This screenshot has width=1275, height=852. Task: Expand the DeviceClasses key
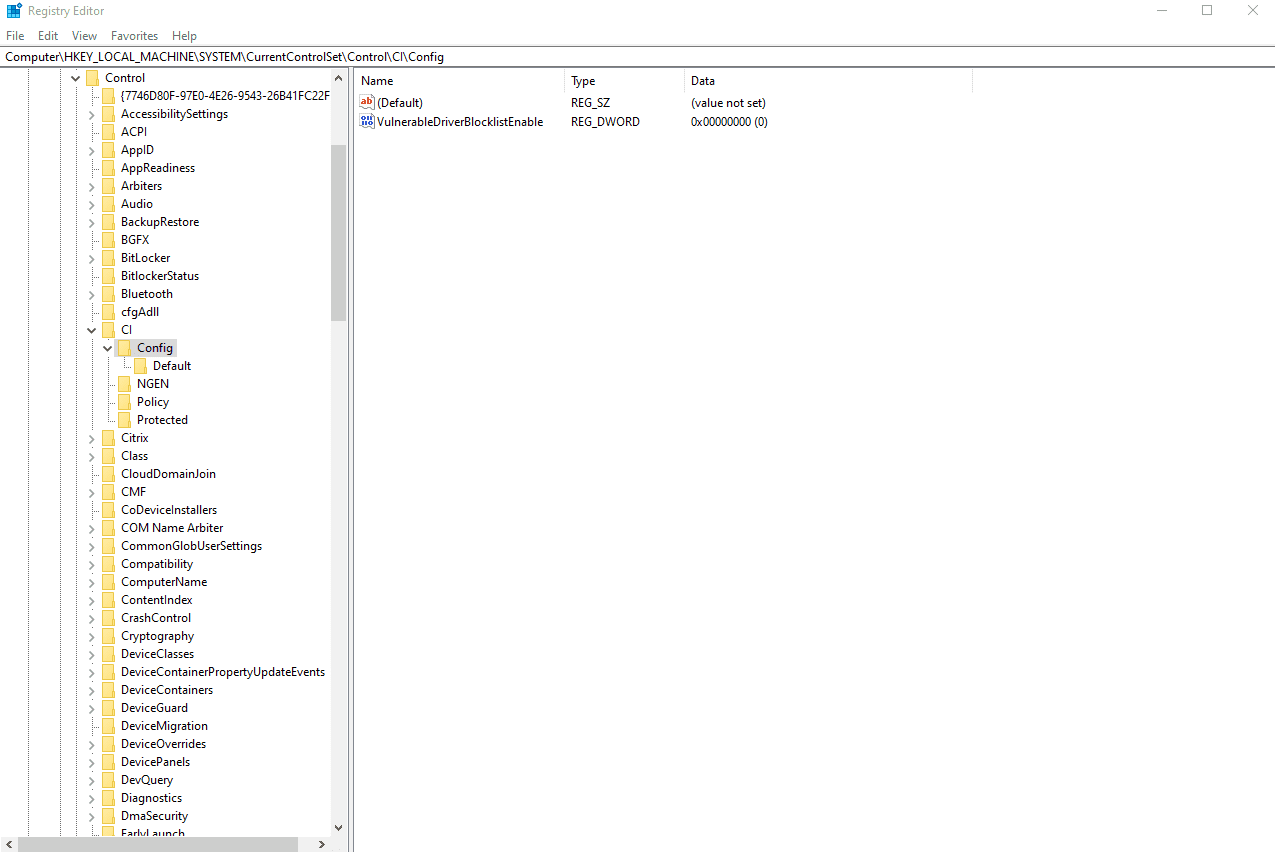pyautogui.click(x=91, y=653)
